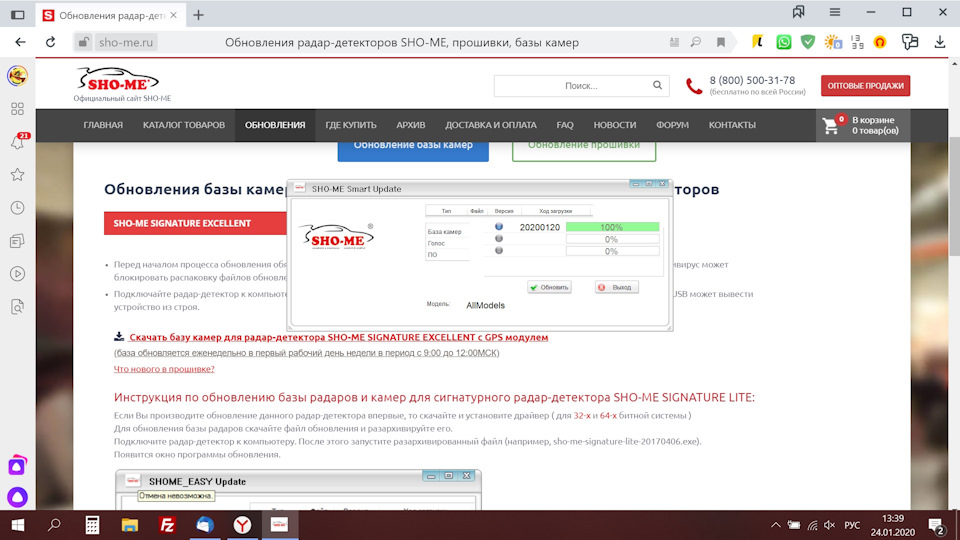Open sidebar history clock icon
This screenshot has width=960, height=540.
tap(17, 208)
